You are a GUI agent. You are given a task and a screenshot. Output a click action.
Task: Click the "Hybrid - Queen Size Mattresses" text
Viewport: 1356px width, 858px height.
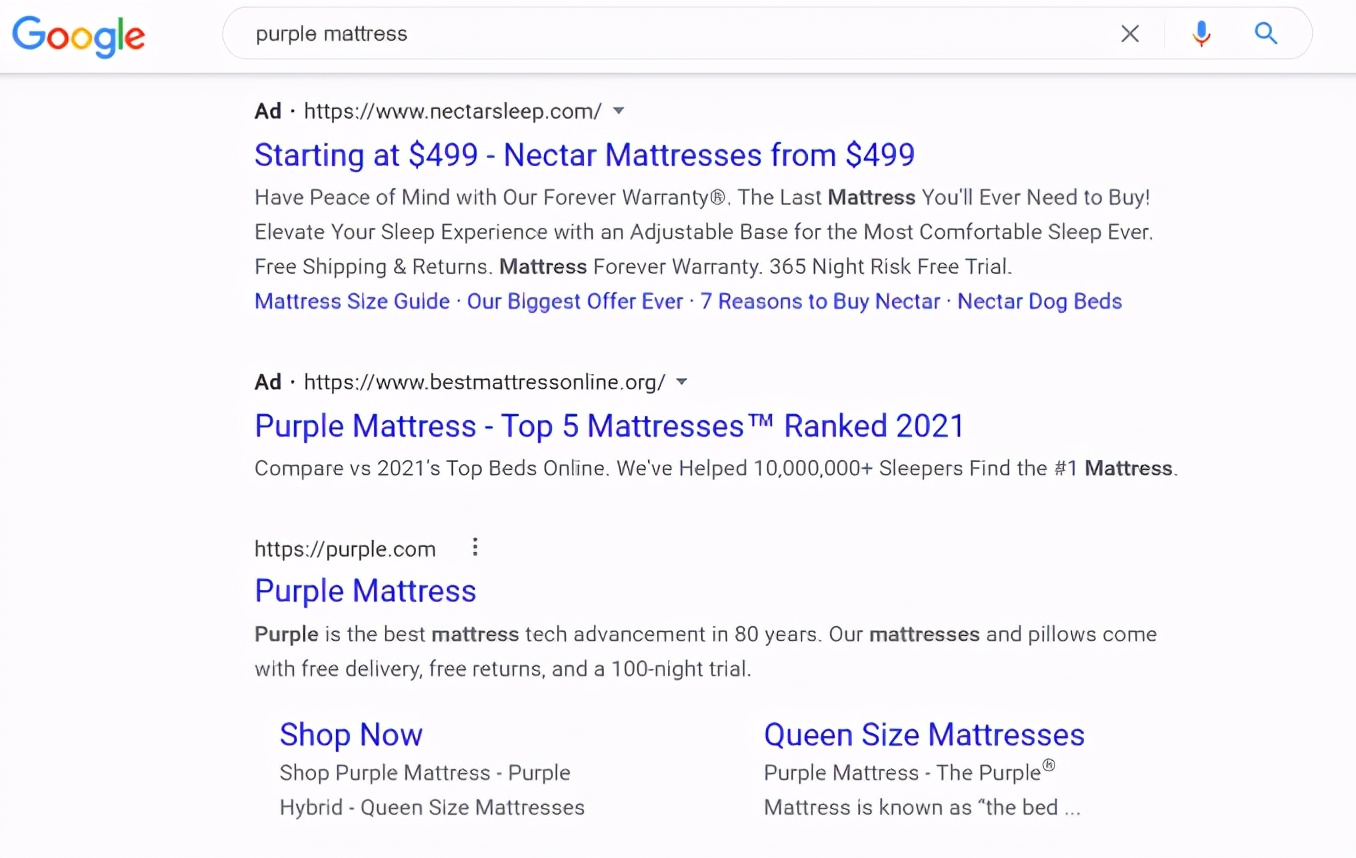(x=432, y=808)
